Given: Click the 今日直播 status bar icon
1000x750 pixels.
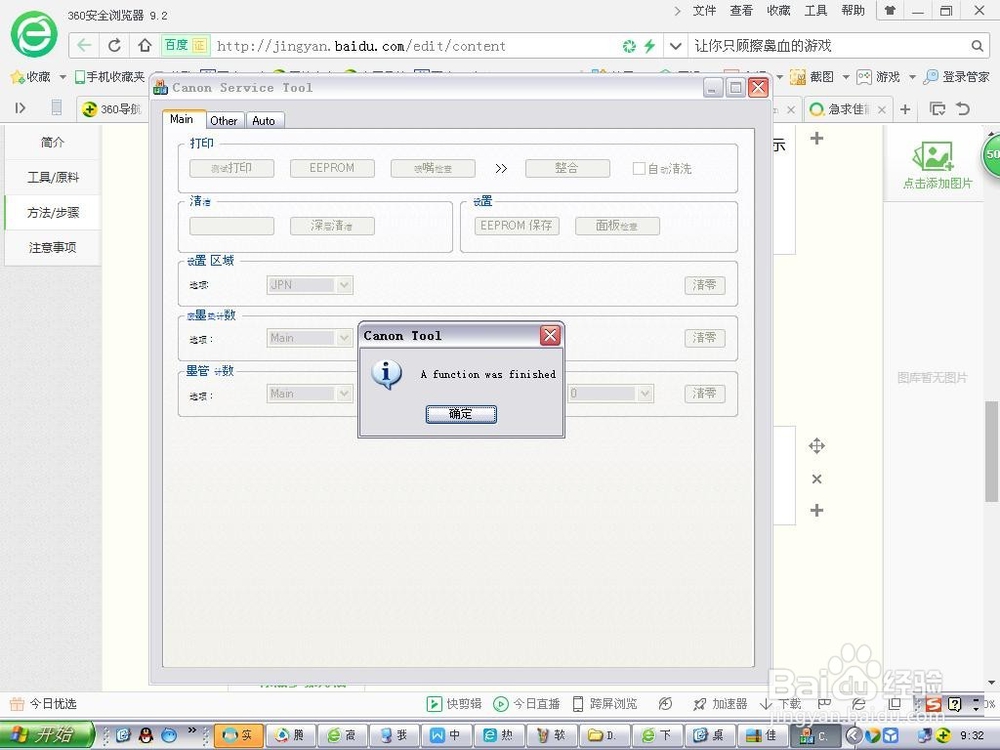Looking at the screenshot, I should click(527, 703).
